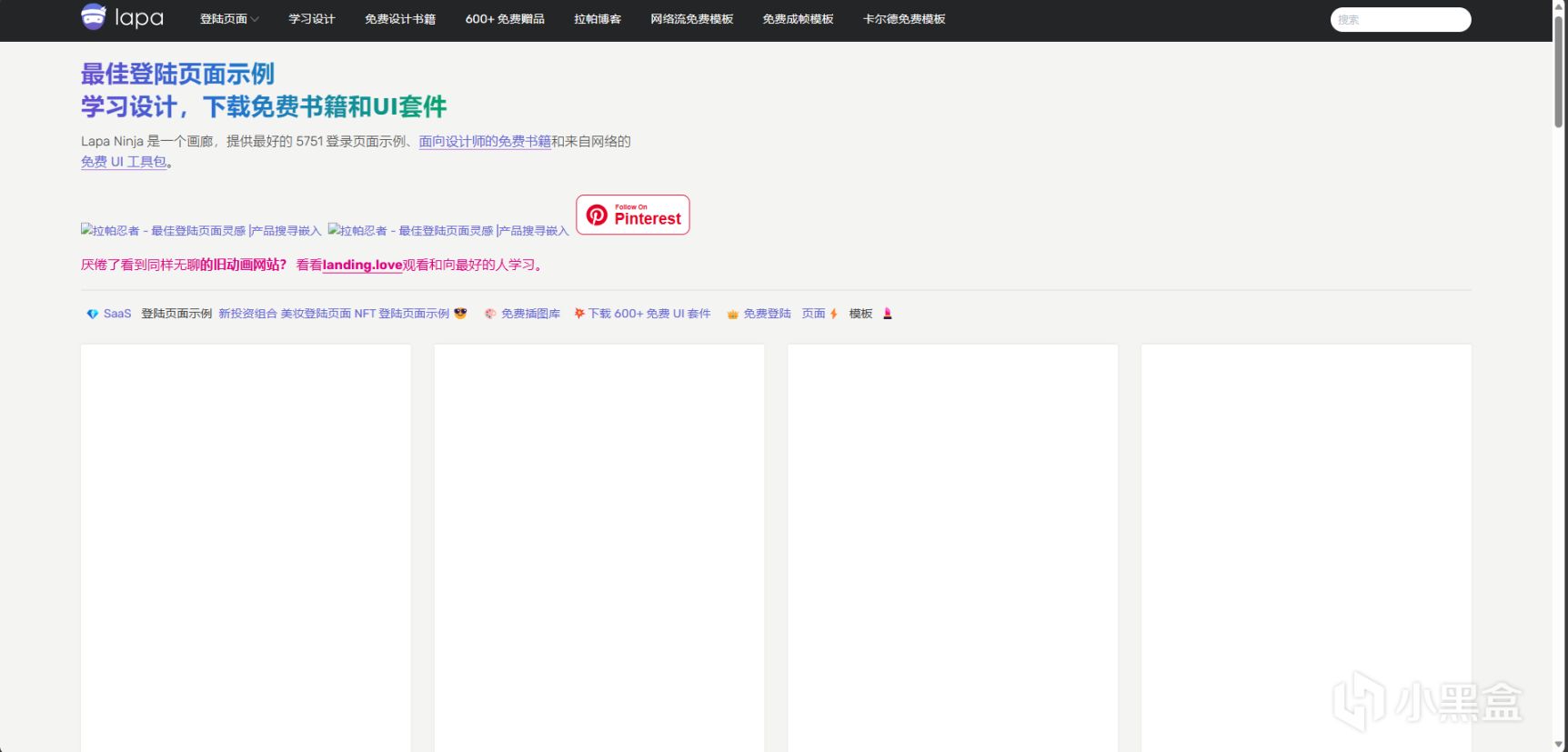Viewport: 1568px width, 752px height.
Task: Click the 厌倦了看到同样无聊的旧动画网站? text
Action: (184, 265)
